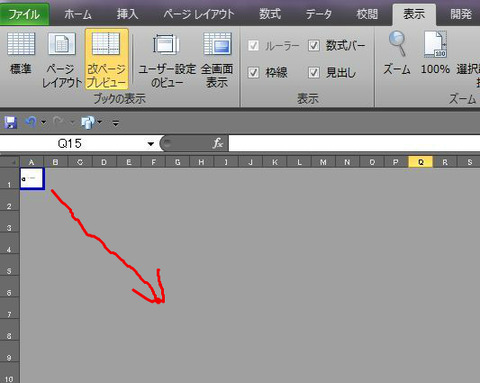Select row 7 header
Viewport: 480px width, 383px height.
click(x=10, y=309)
